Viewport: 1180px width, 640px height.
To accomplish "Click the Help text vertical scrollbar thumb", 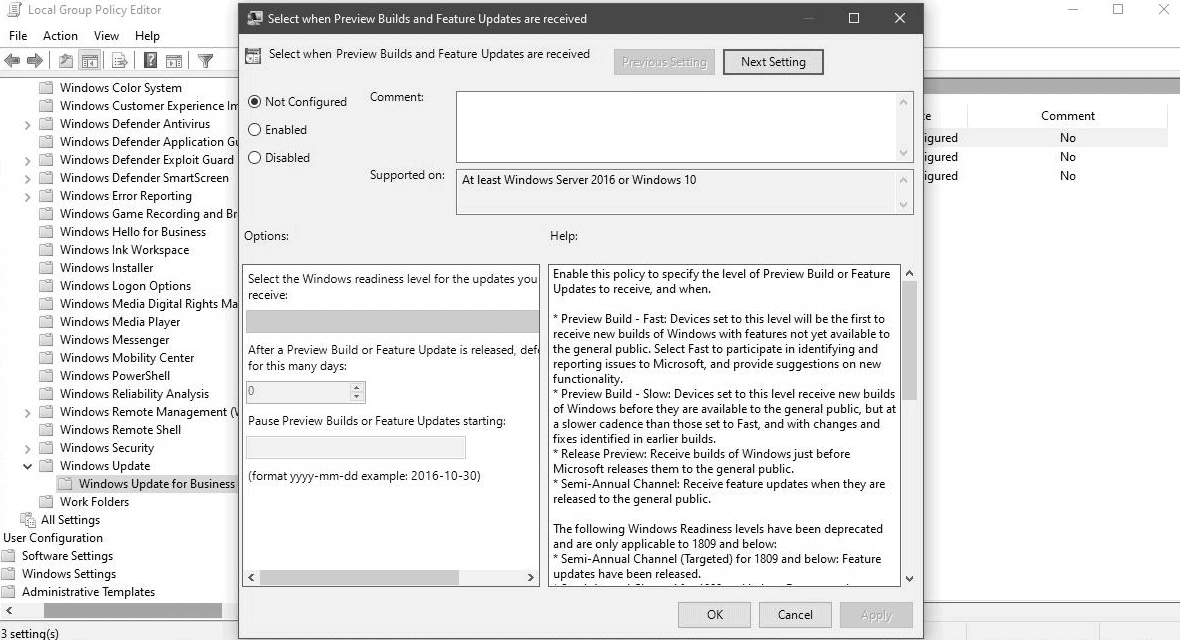I will [x=909, y=340].
